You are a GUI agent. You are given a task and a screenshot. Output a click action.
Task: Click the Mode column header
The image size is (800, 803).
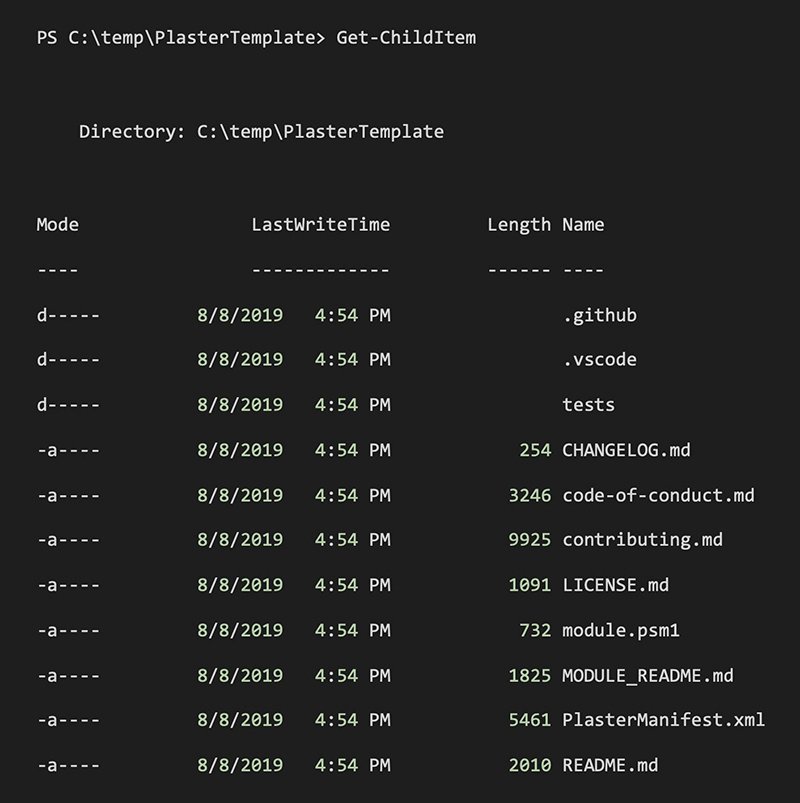pos(58,225)
